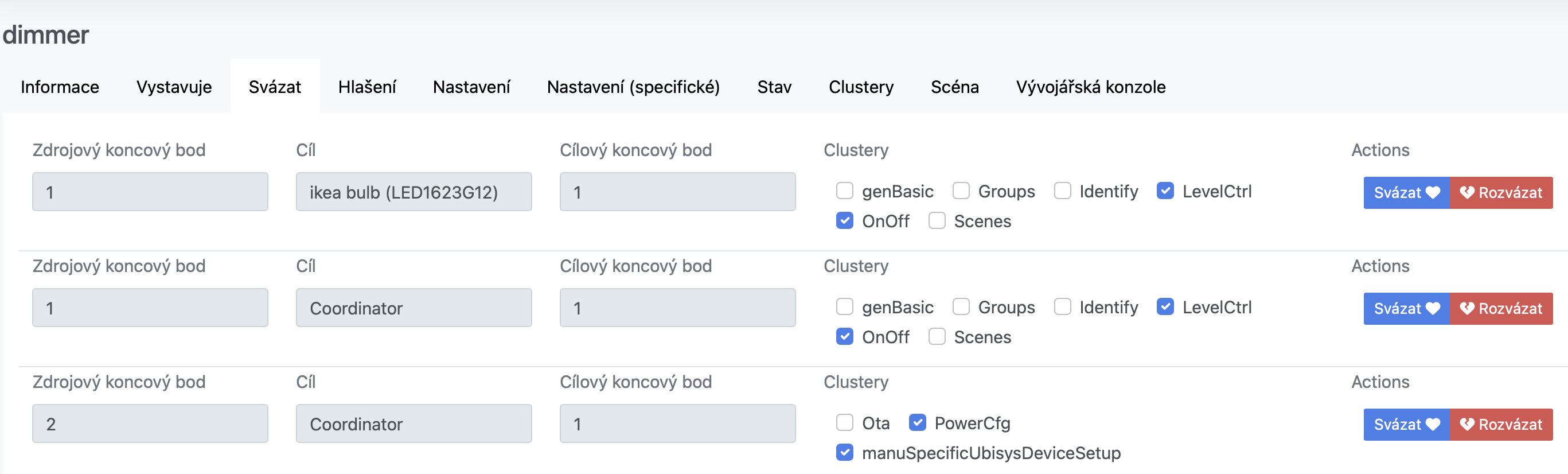Open the Vývojářská konzole tab
Viewport: 1568px width, 474px height.
coord(1090,87)
